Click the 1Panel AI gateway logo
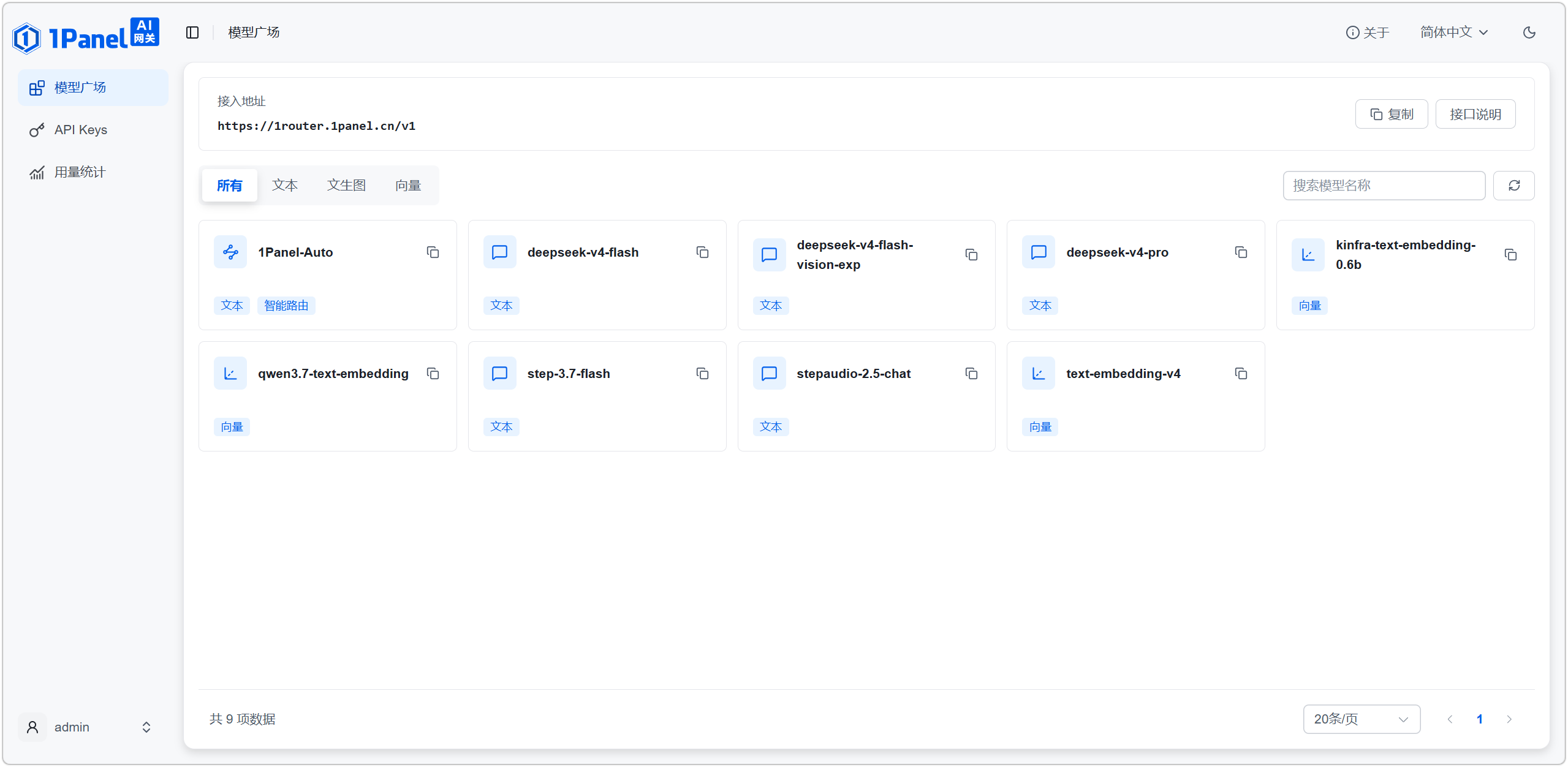 pos(86,36)
